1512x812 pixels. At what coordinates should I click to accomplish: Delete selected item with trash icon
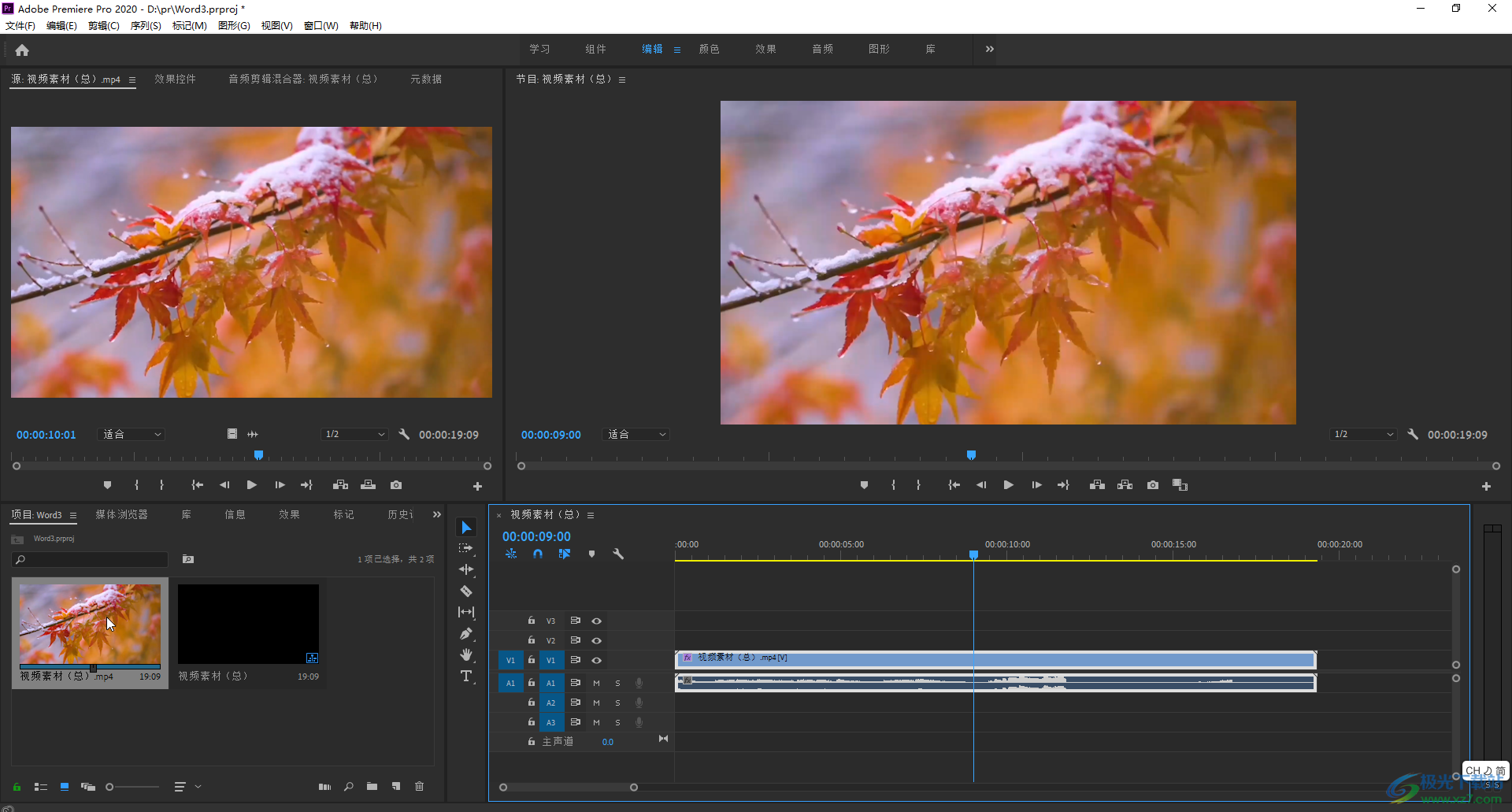click(x=420, y=786)
